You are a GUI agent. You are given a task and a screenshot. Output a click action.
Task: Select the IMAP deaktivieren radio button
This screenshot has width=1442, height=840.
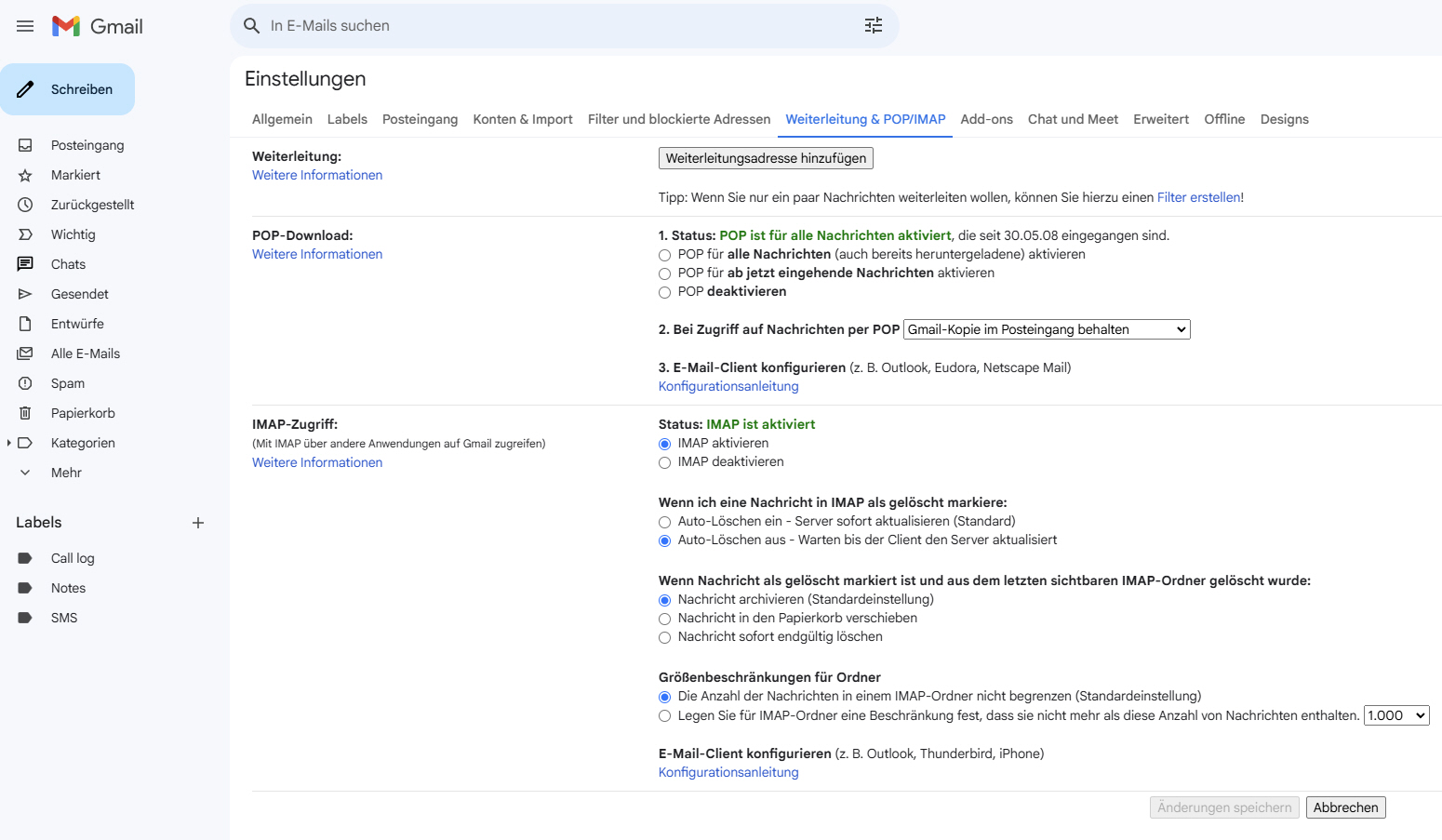coord(664,462)
